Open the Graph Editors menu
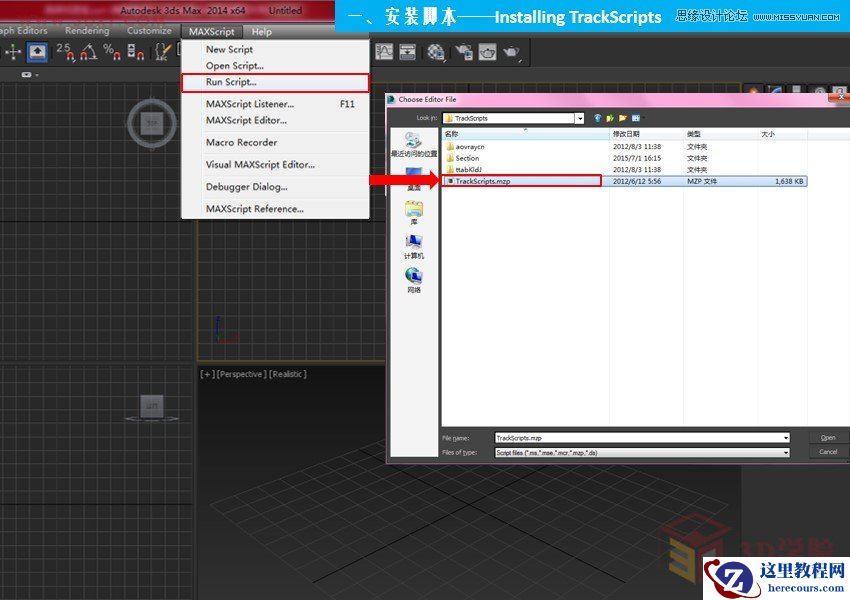850x600 pixels. 24,31
